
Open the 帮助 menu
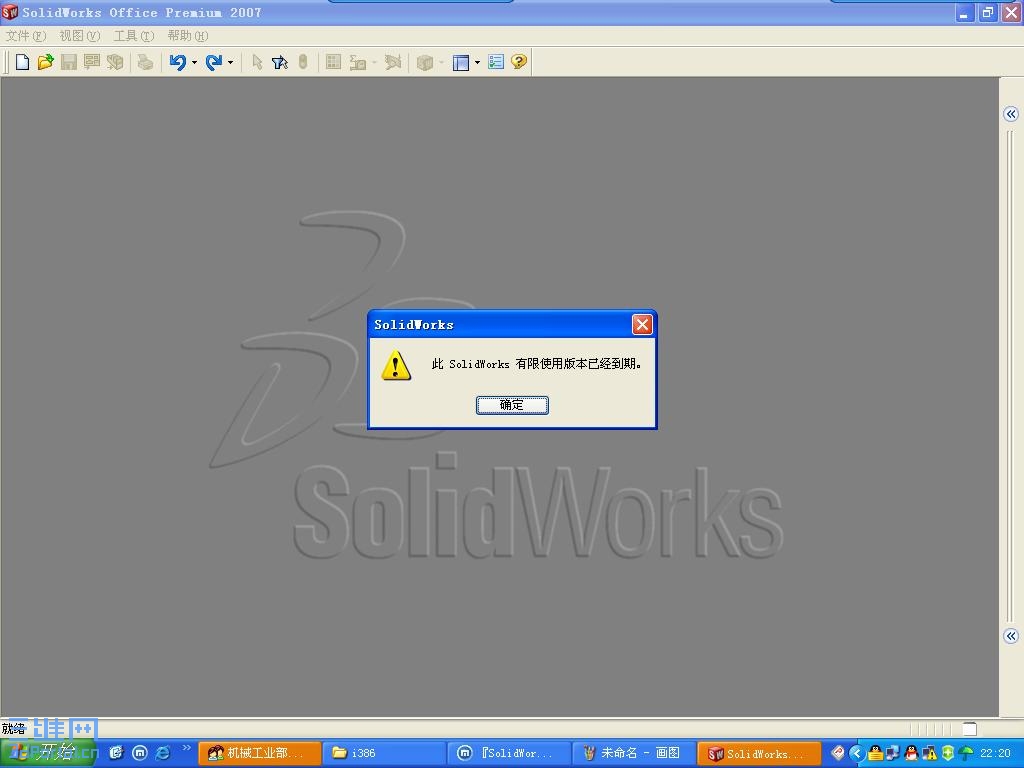click(x=188, y=36)
